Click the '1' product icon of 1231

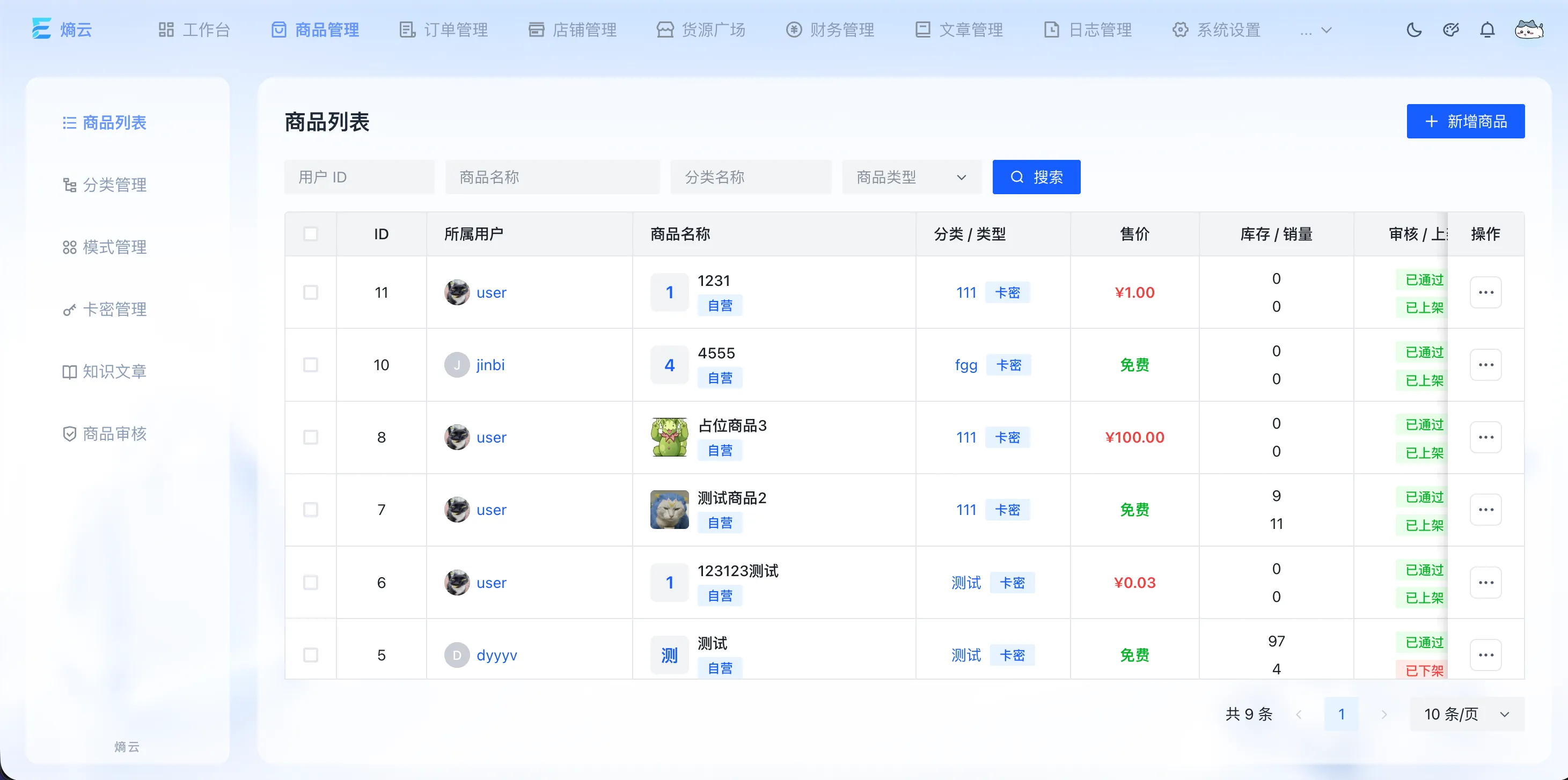coord(669,292)
